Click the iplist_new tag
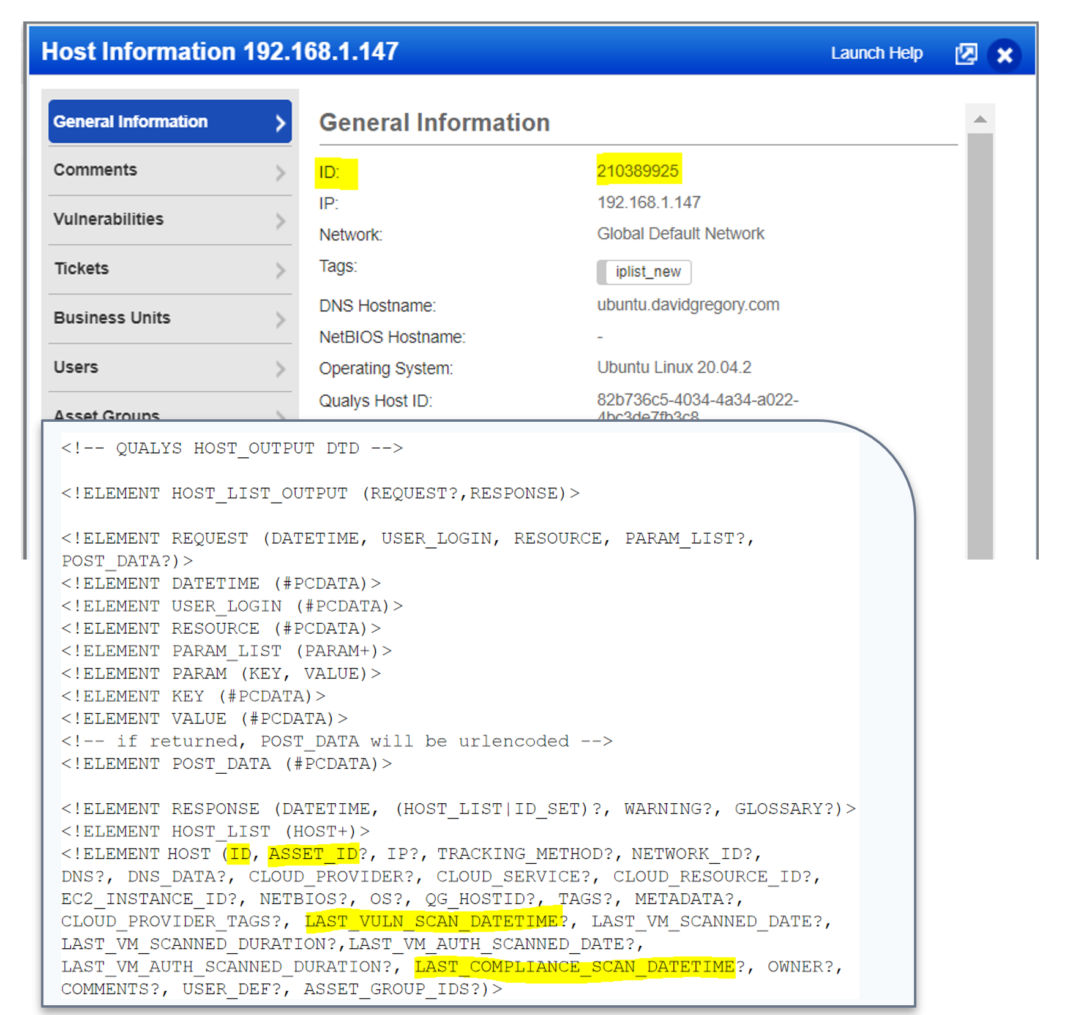This screenshot has width=1070, height=1015. click(644, 272)
